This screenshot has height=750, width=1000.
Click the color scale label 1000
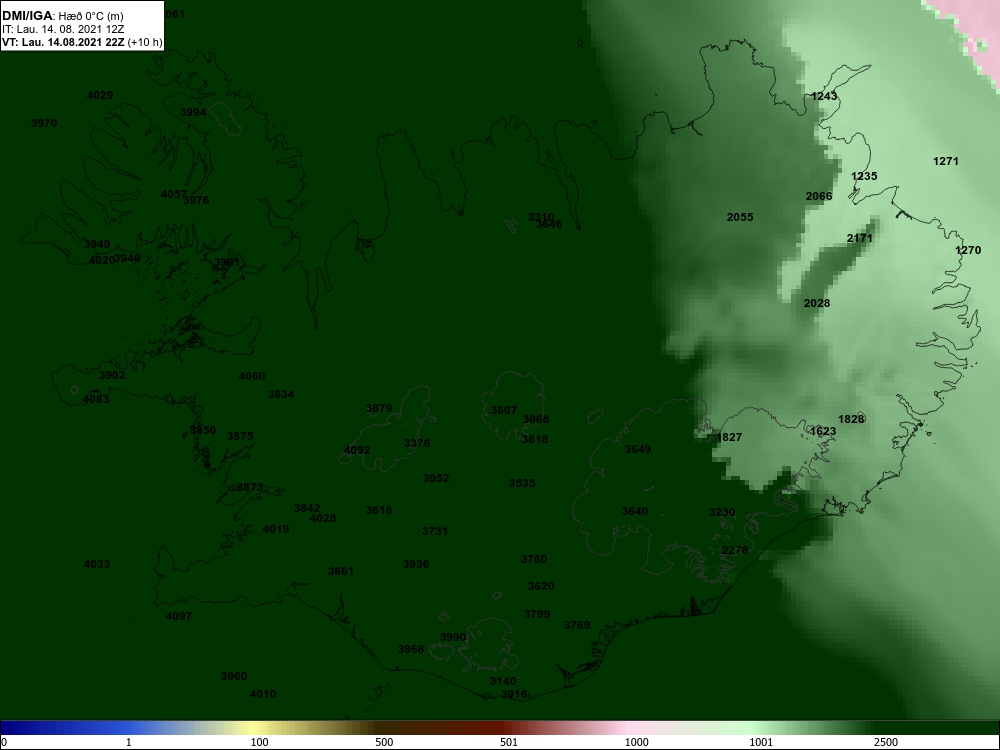pos(636,742)
